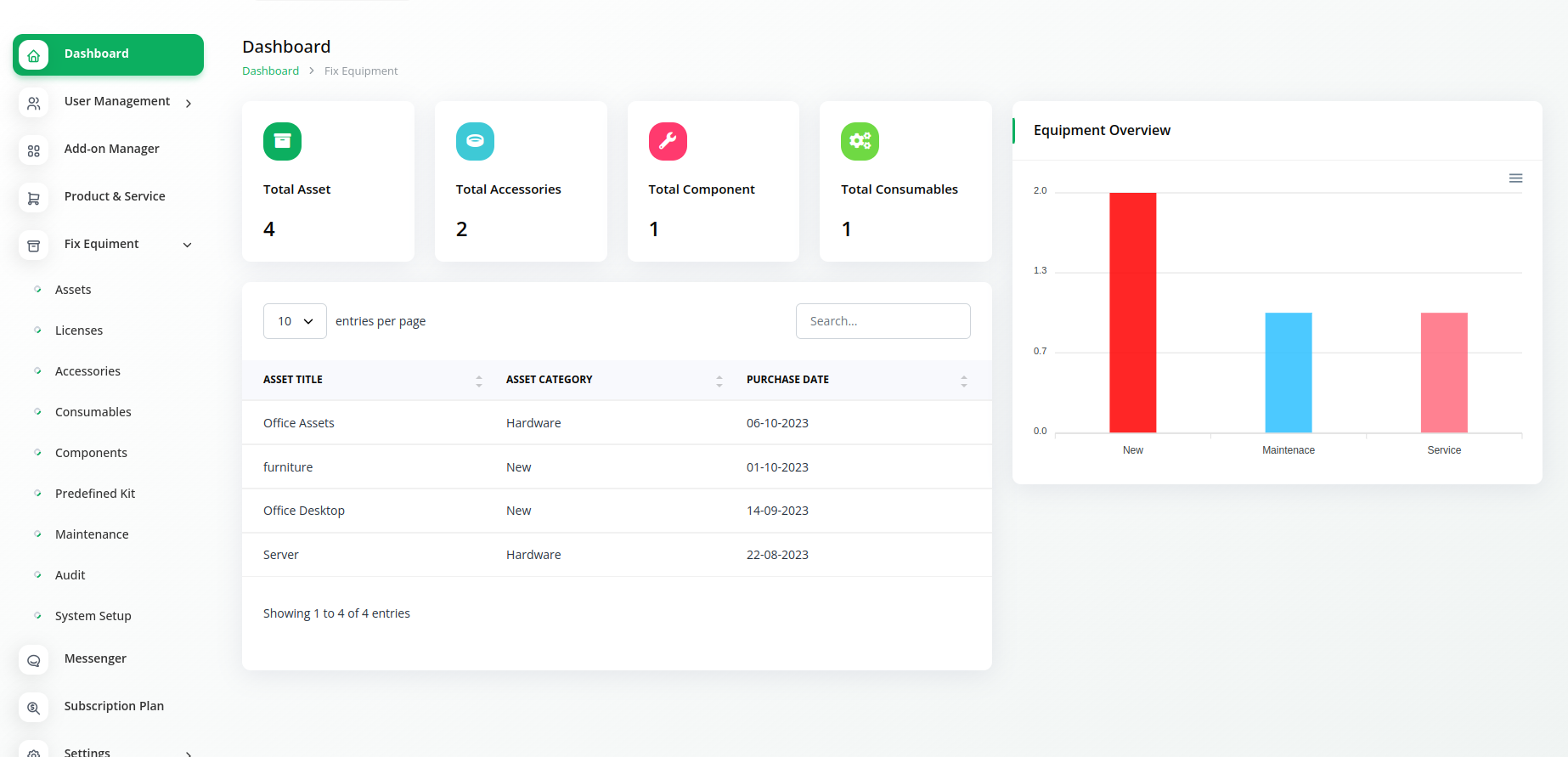Click the Product & Service cart icon
The height and width of the screenshot is (757, 1568).
[34, 198]
